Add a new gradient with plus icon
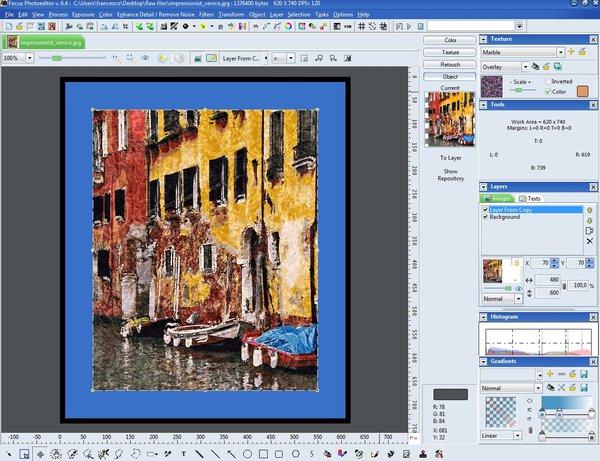600x461 pixels. click(548, 374)
